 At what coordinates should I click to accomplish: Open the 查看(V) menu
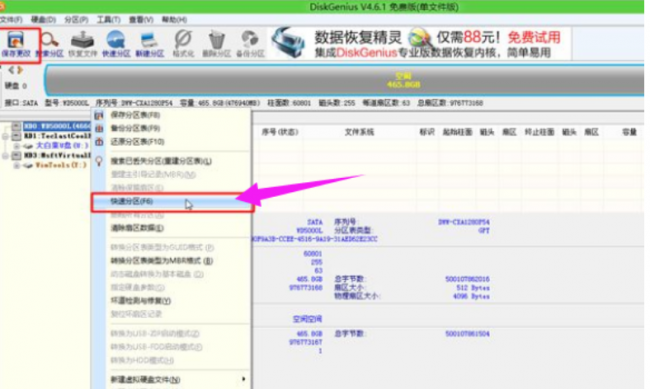[x=141, y=19]
